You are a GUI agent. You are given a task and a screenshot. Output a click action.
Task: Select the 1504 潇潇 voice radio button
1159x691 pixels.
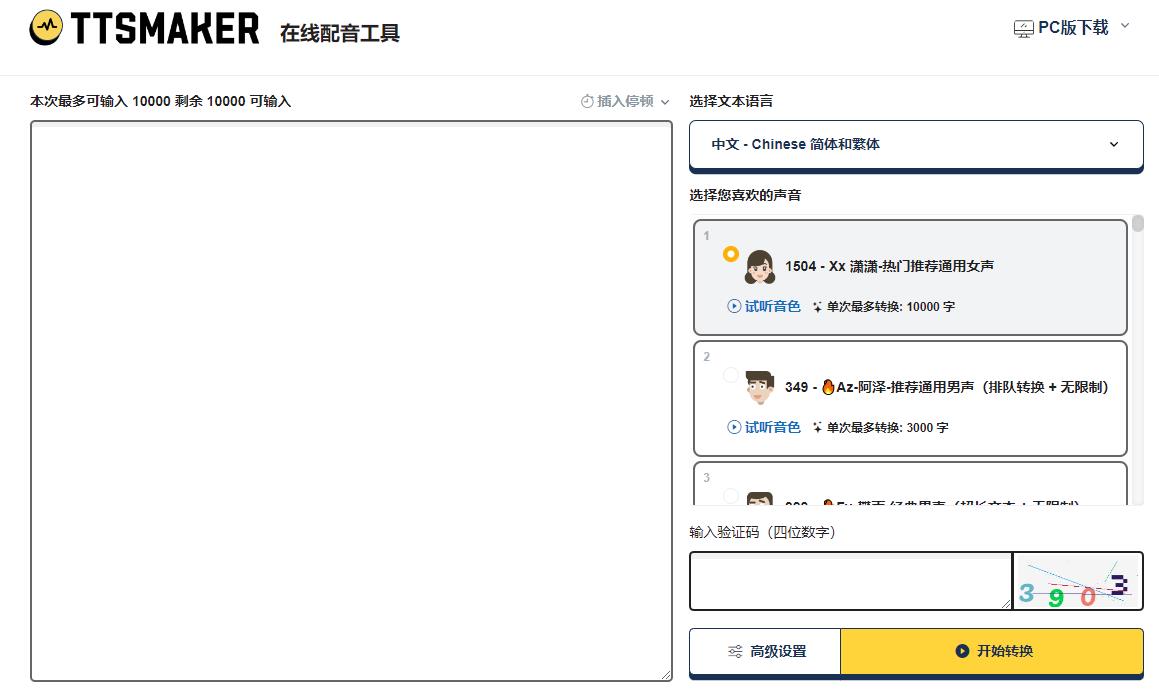731,254
